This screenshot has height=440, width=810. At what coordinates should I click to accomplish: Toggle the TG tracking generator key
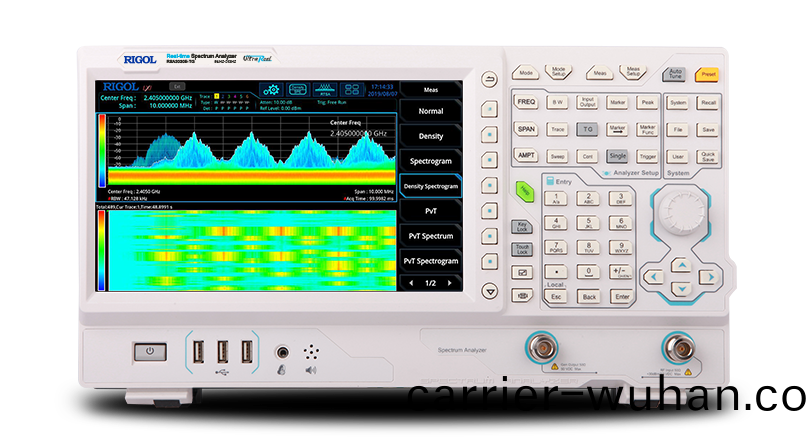click(589, 129)
